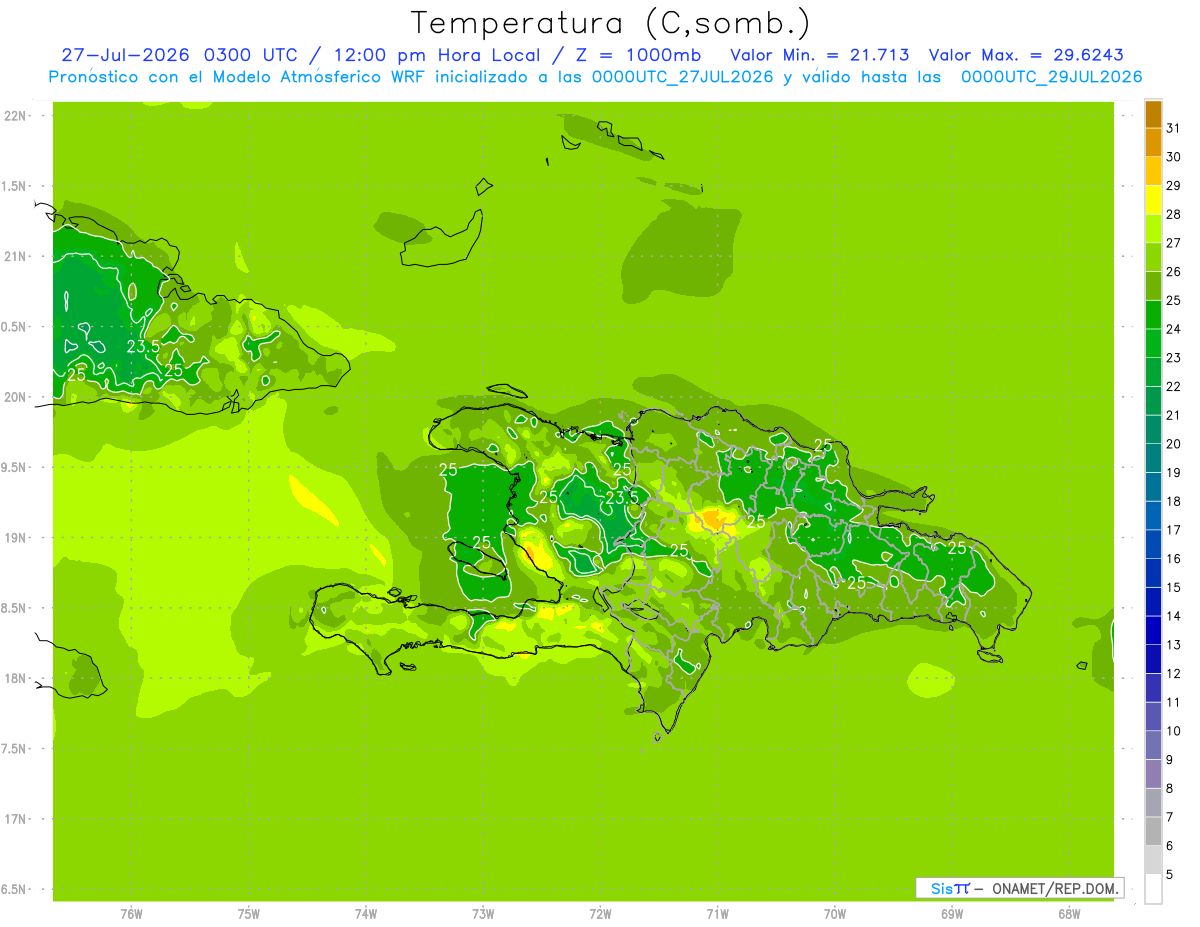1200x927 pixels.
Task: Click the legend swatch between 27 and 28
Action: [x=1153, y=229]
